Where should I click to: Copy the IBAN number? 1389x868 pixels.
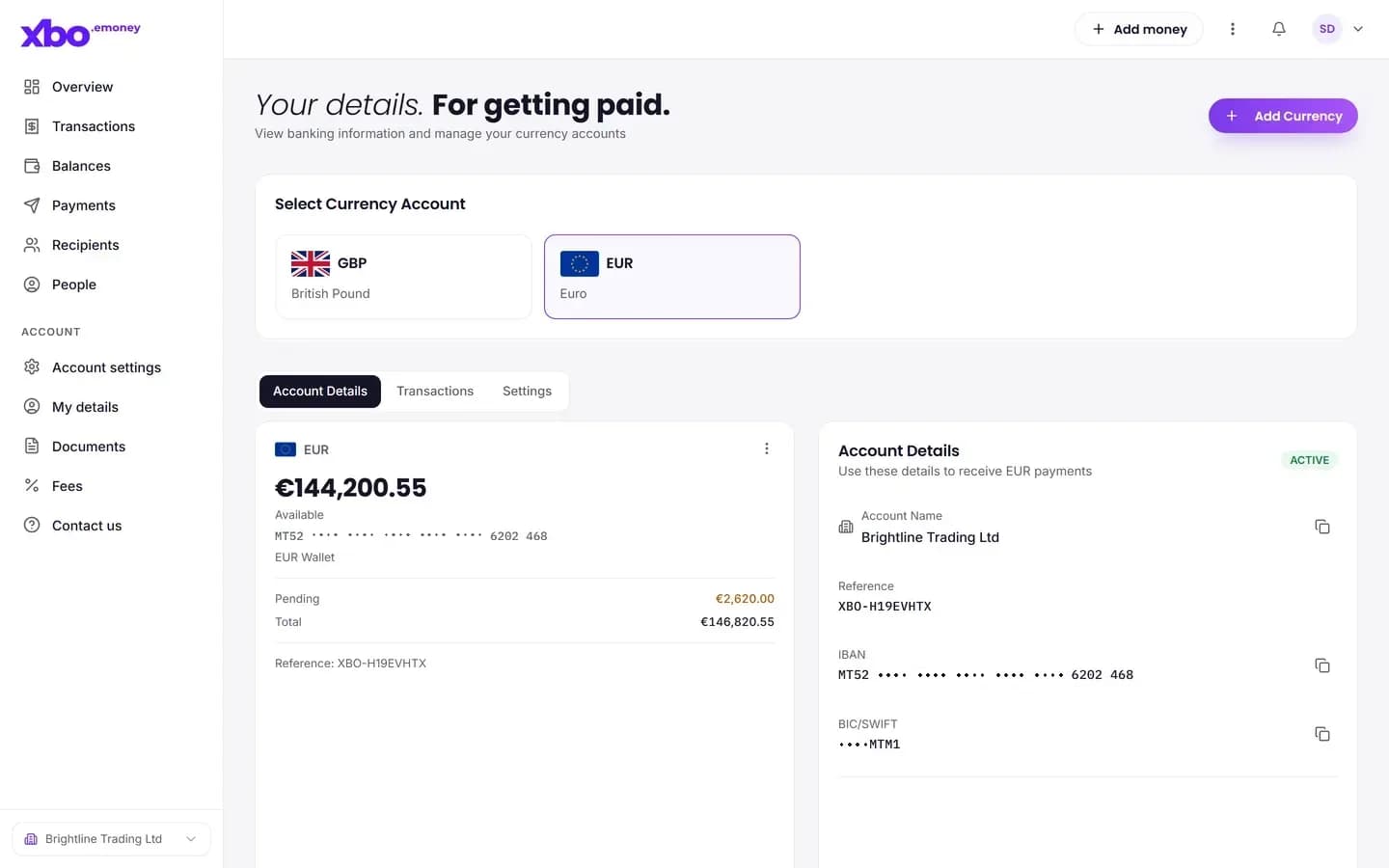[1322, 665]
